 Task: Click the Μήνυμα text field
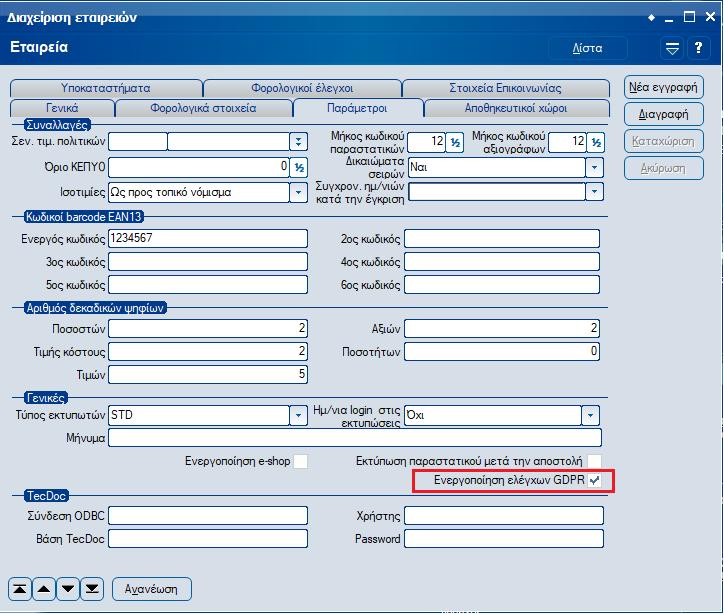click(x=355, y=438)
